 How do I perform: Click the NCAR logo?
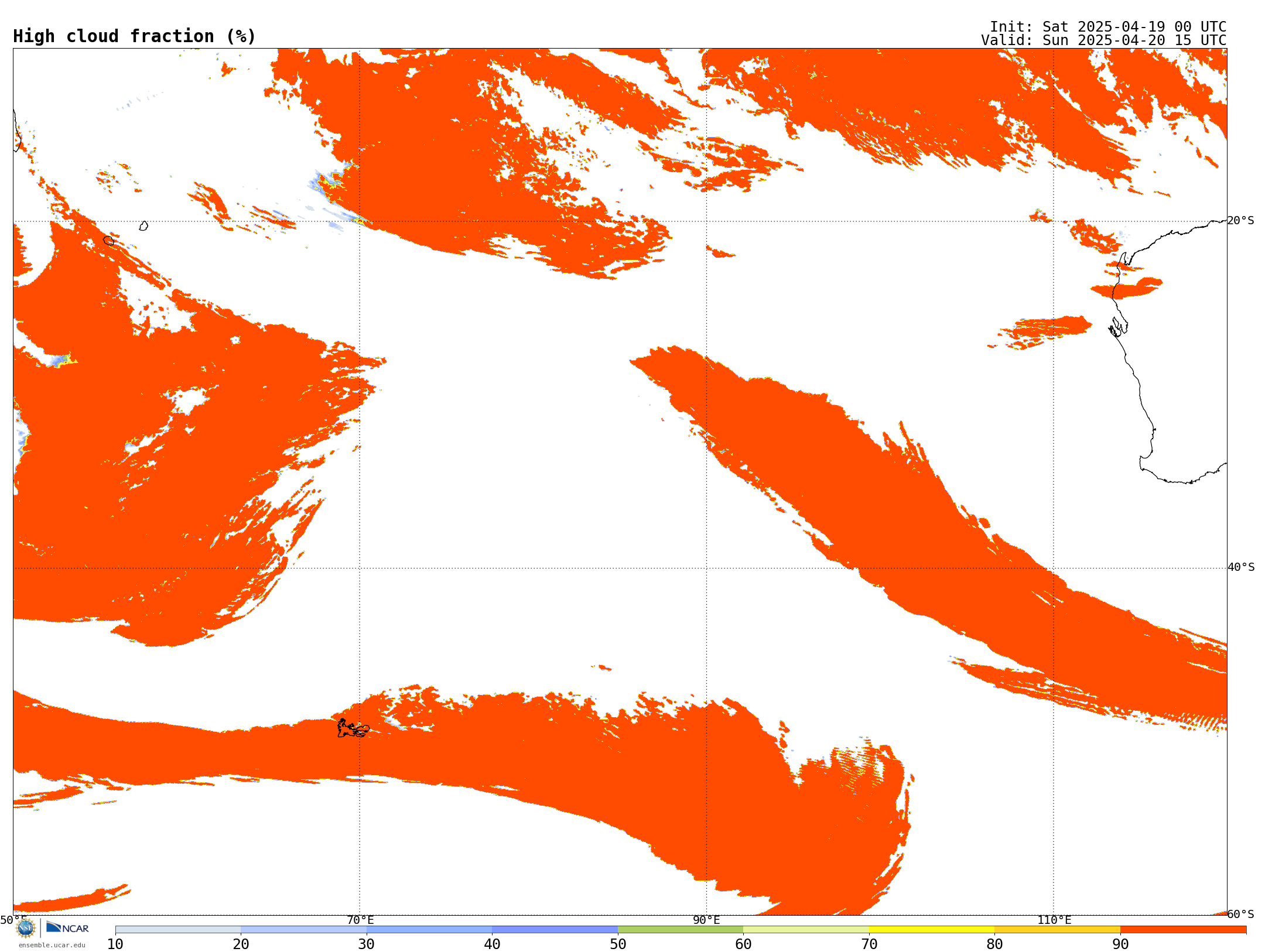pos(67,927)
